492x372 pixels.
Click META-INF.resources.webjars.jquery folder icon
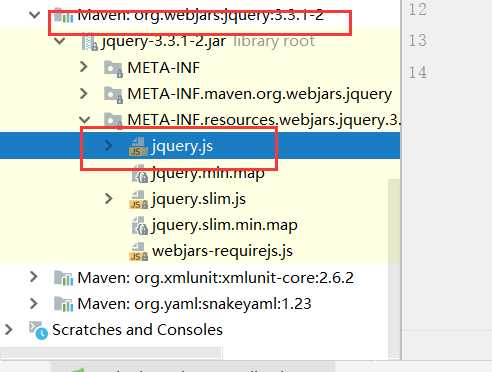(113, 120)
